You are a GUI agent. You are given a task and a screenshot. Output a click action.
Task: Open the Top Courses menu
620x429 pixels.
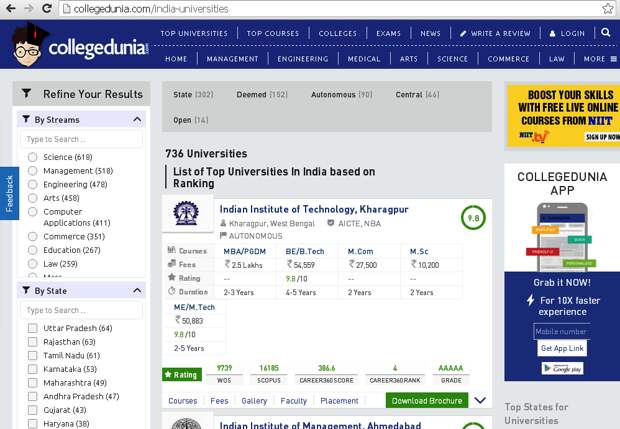click(273, 34)
